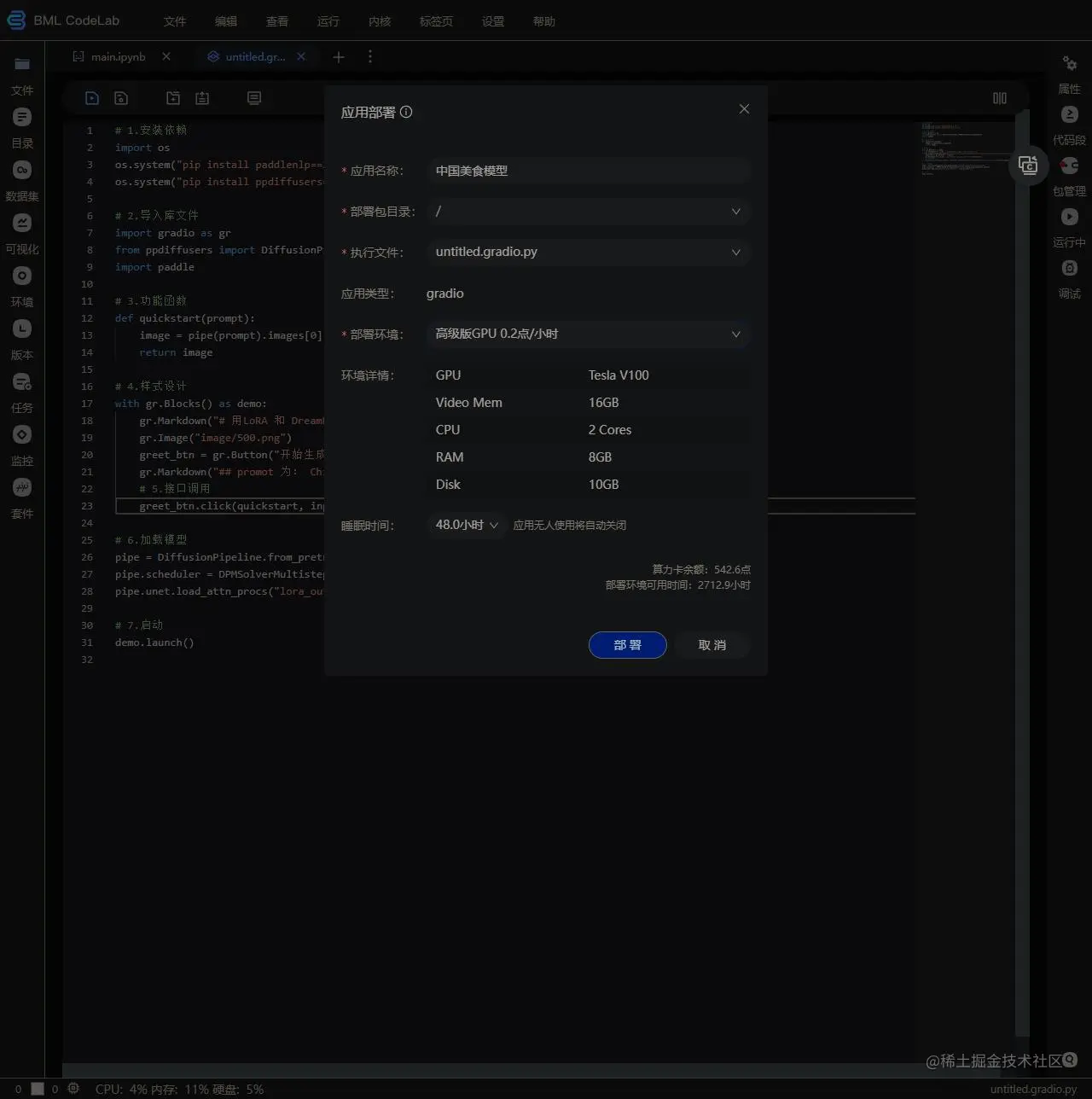Open the 数据集 dataset sidebar icon
Viewport: 1092px width, 1099px height.
(22, 170)
